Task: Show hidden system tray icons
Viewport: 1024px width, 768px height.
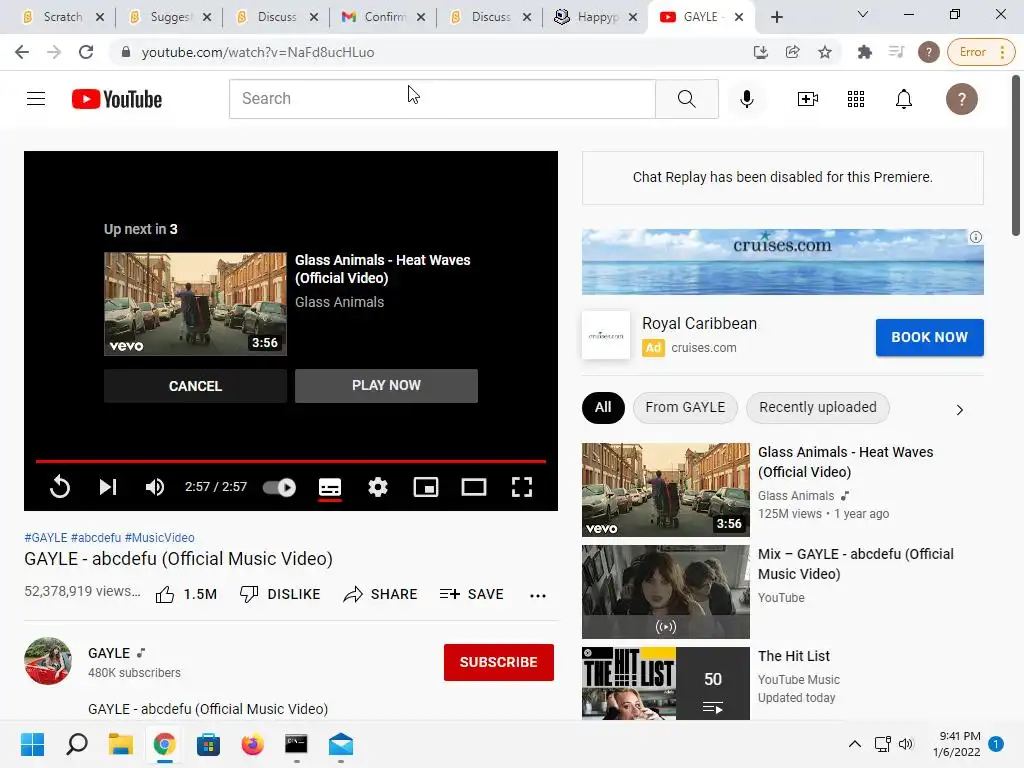Action: pos(854,744)
